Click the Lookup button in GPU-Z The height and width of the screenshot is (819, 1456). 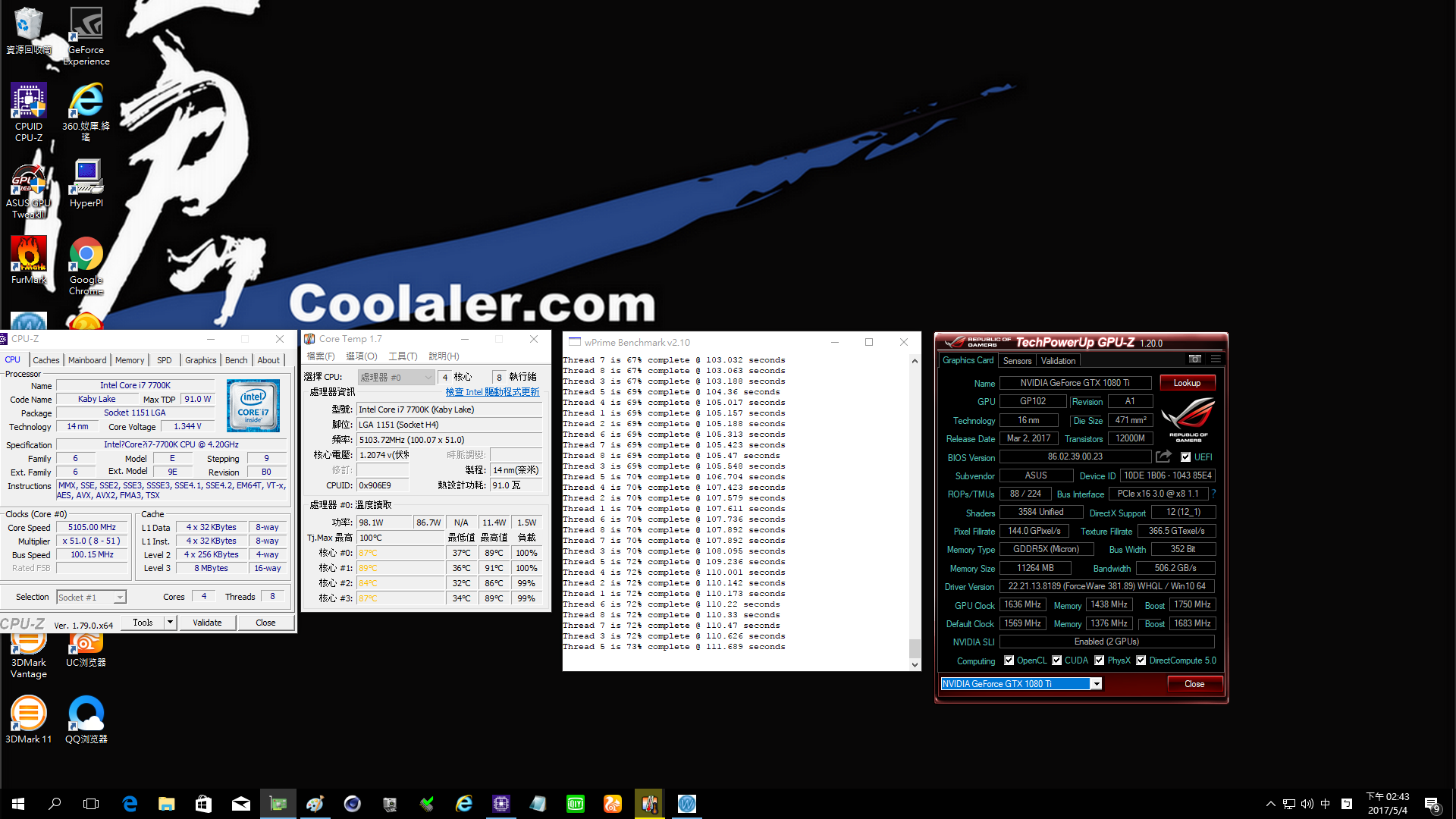[1187, 383]
